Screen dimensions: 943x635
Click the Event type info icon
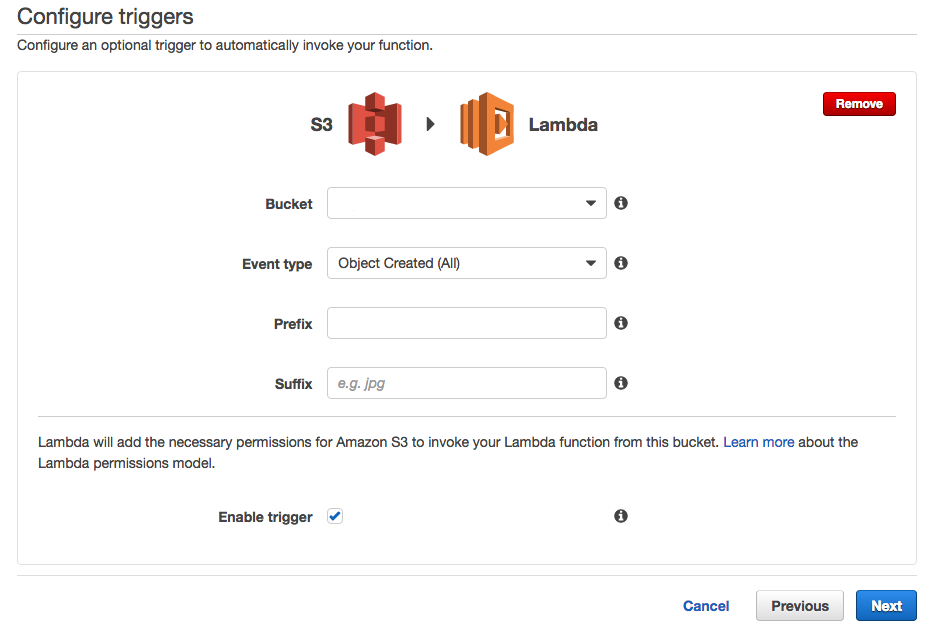click(621, 263)
